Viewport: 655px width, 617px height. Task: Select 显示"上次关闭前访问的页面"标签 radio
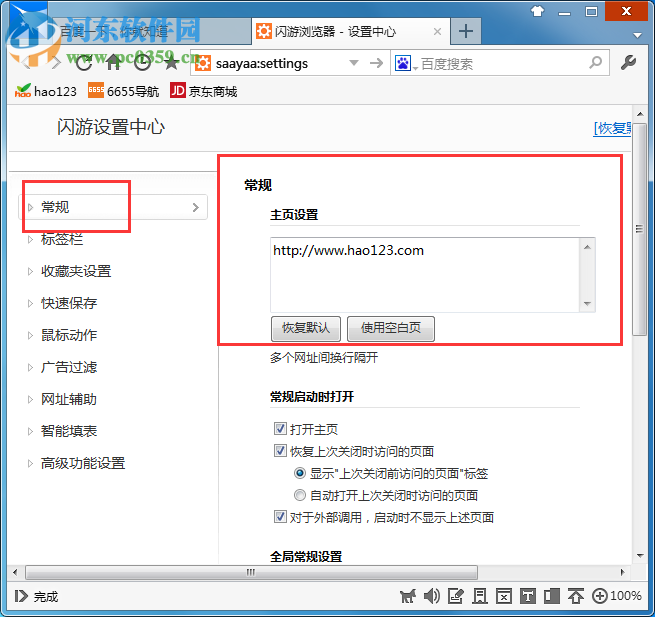pos(300,473)
